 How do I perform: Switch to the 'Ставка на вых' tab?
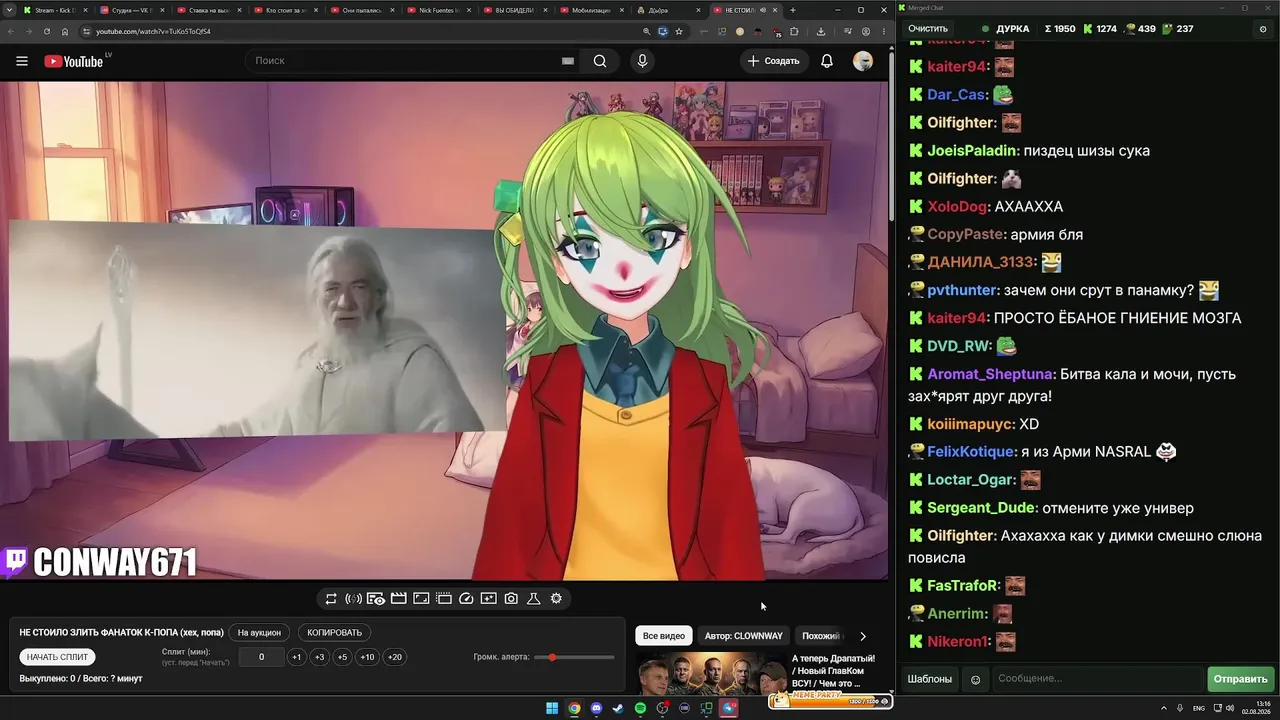point(210,10)
